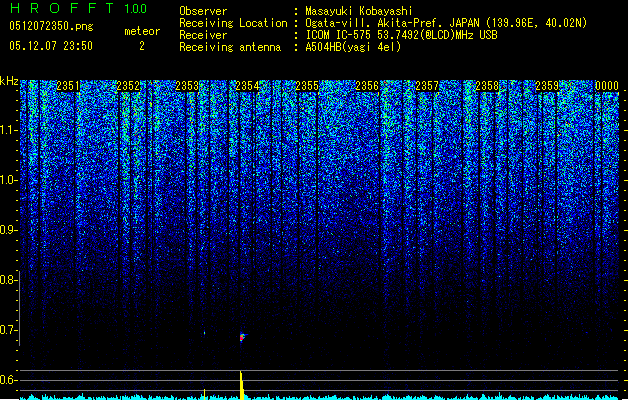Click the 0000 time marker

coord(607,86)
